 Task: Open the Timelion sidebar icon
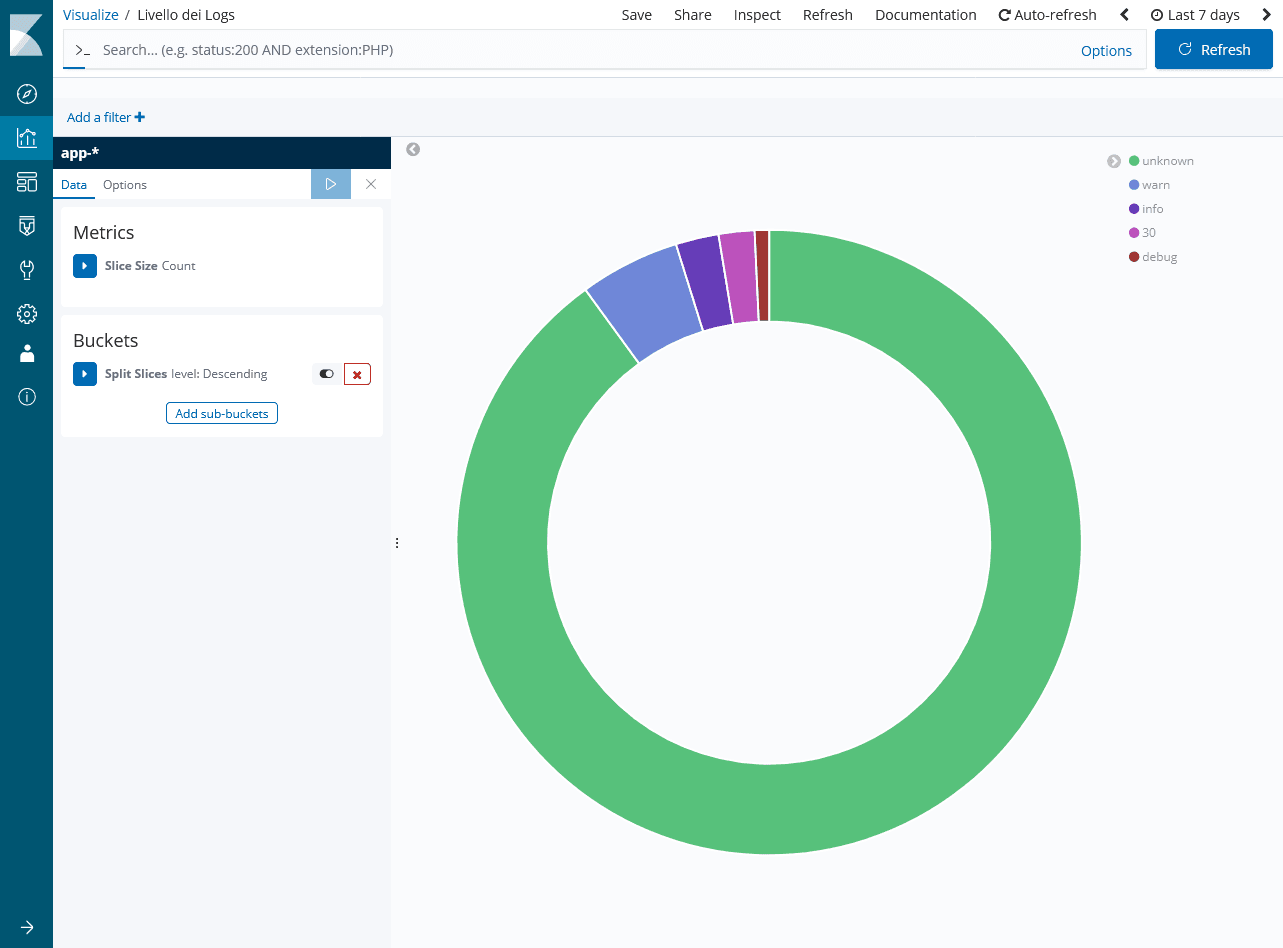click(x=27, y=226)
